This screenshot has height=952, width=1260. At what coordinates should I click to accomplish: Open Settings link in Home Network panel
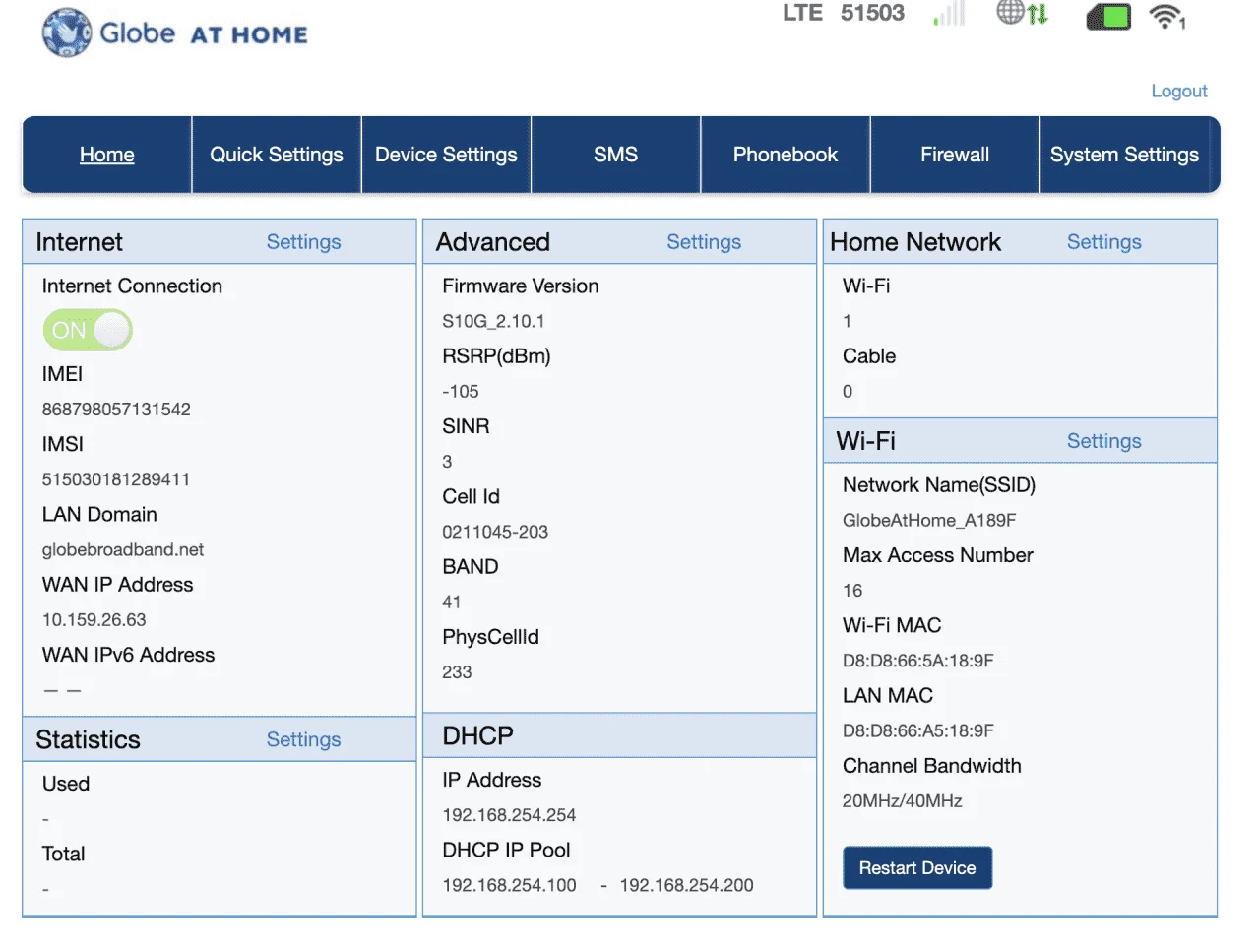1104,242
